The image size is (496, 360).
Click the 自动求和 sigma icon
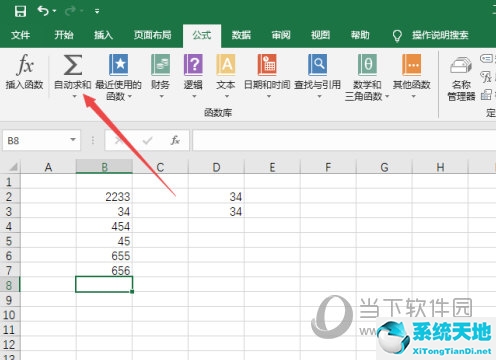(x=73, y=65)
